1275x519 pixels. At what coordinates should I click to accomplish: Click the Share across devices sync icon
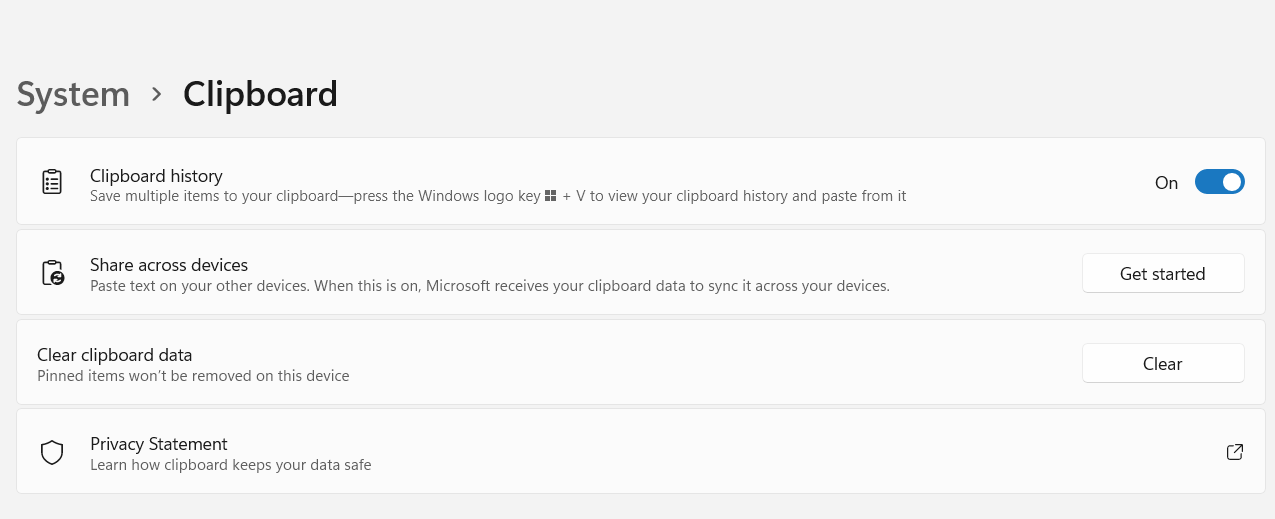[52, 273]
